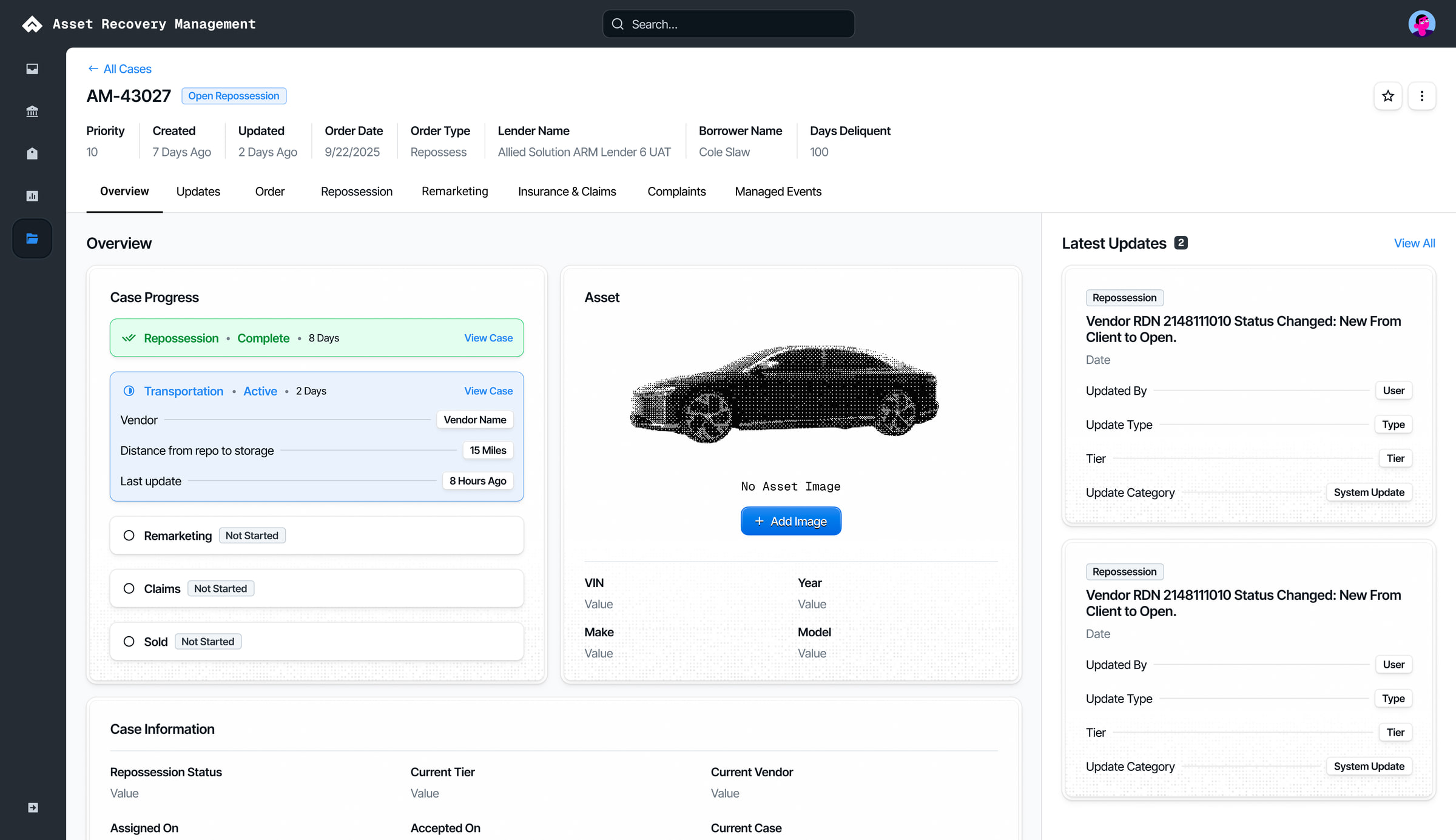The image size is (1456, 840).
Task: Click View Case for Transportation stage
Action: coord(488,391)
